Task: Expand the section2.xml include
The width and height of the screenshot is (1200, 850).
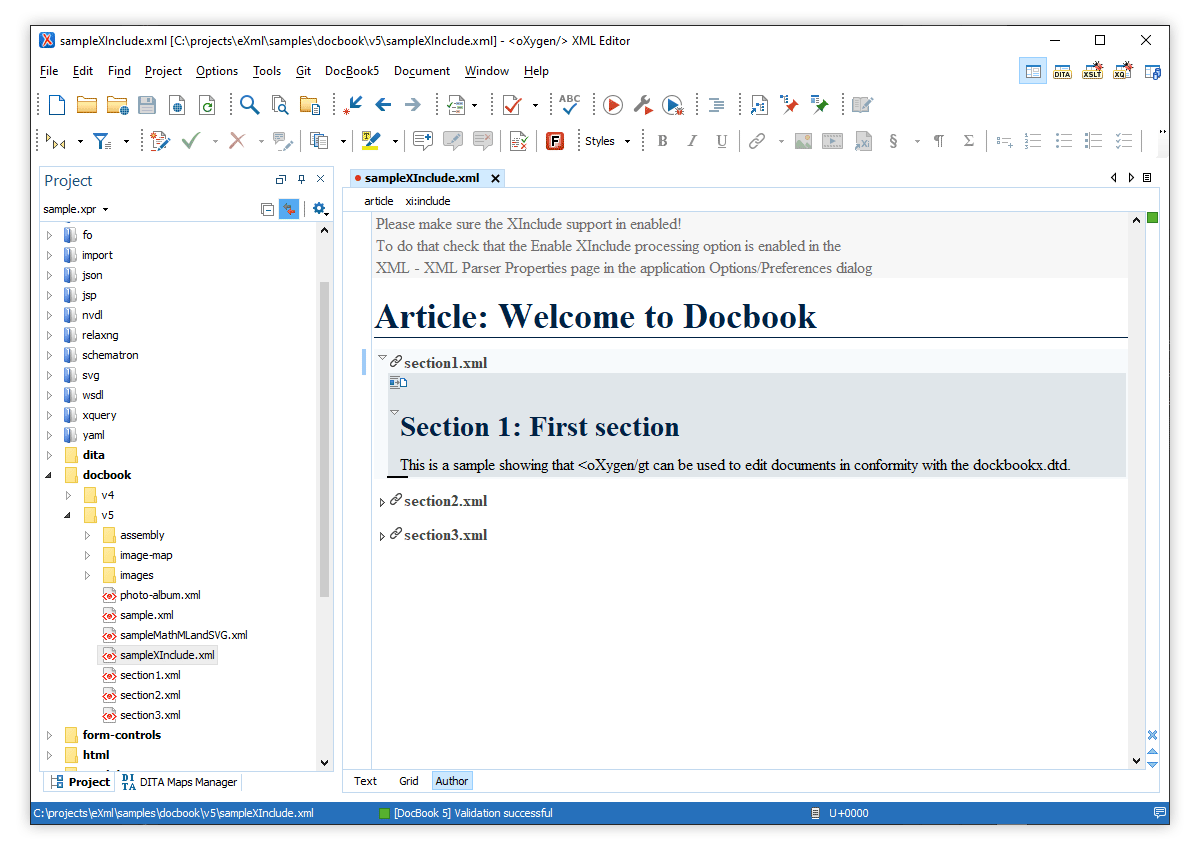Action: 382,502
